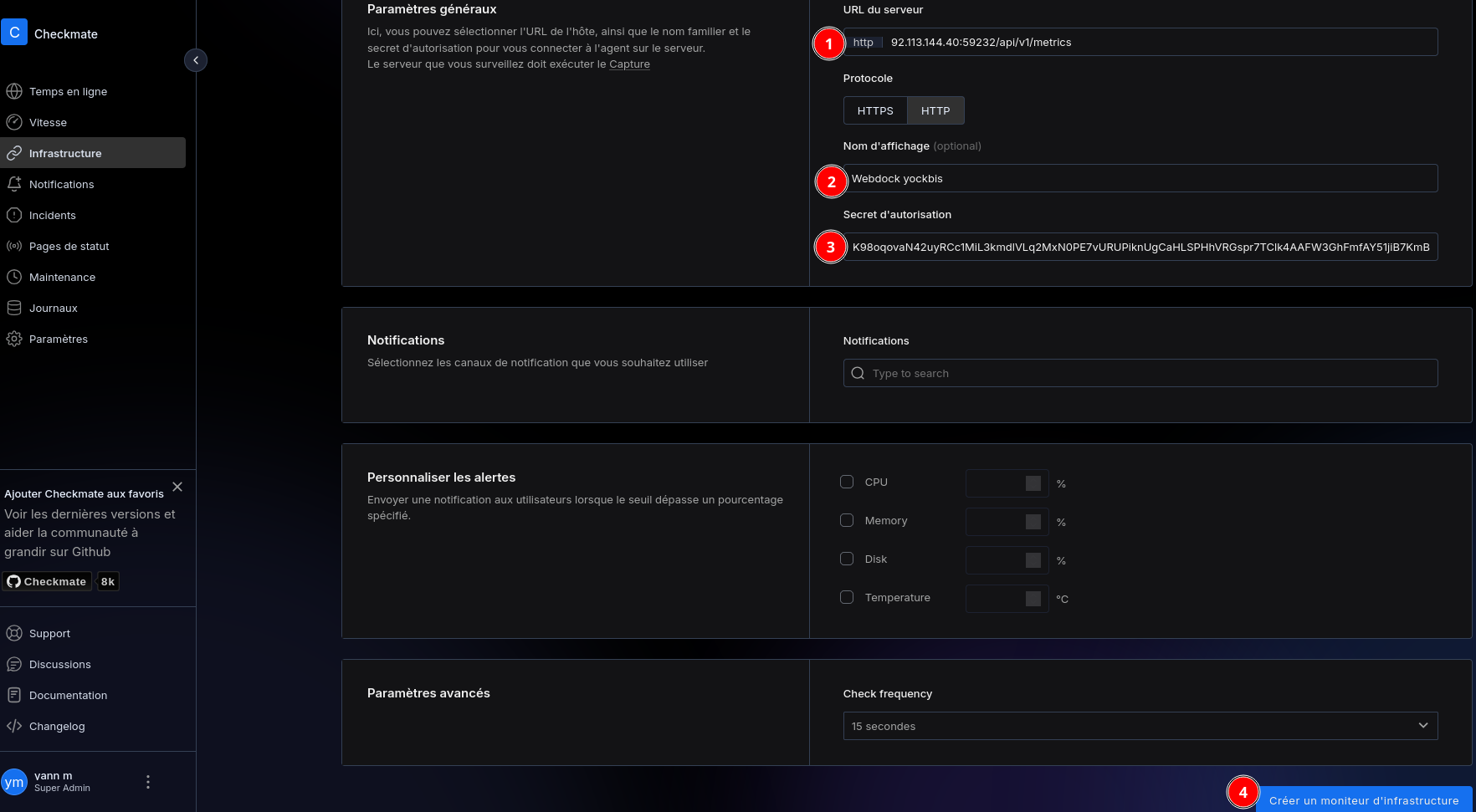The height and width of the screenshot is (812, 1476).
Task: Open the Temps en ligne globe icon
Action: click(14, 91)
